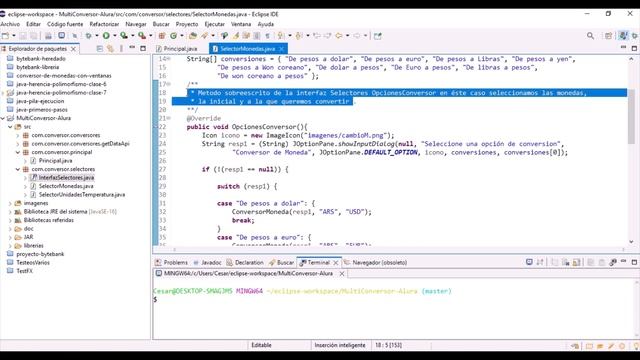Screen dimensions: 640x360
Task: Switch to the Declaration tab
Action: (x=245, y=262)
